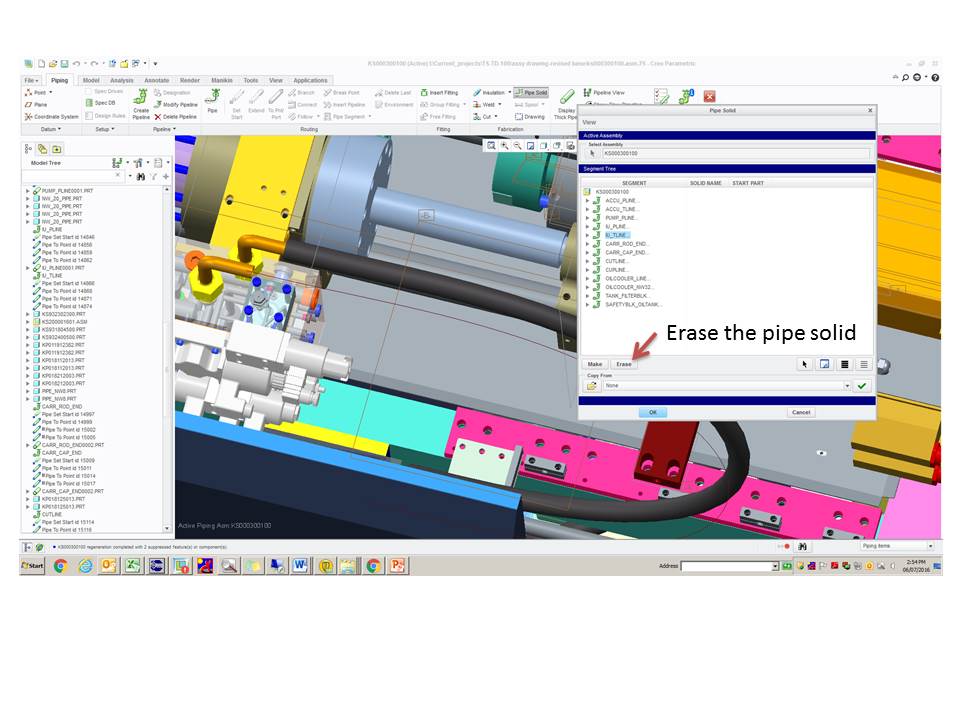Open the File menu
Screen dimensions: 960x720
(31, 80)
